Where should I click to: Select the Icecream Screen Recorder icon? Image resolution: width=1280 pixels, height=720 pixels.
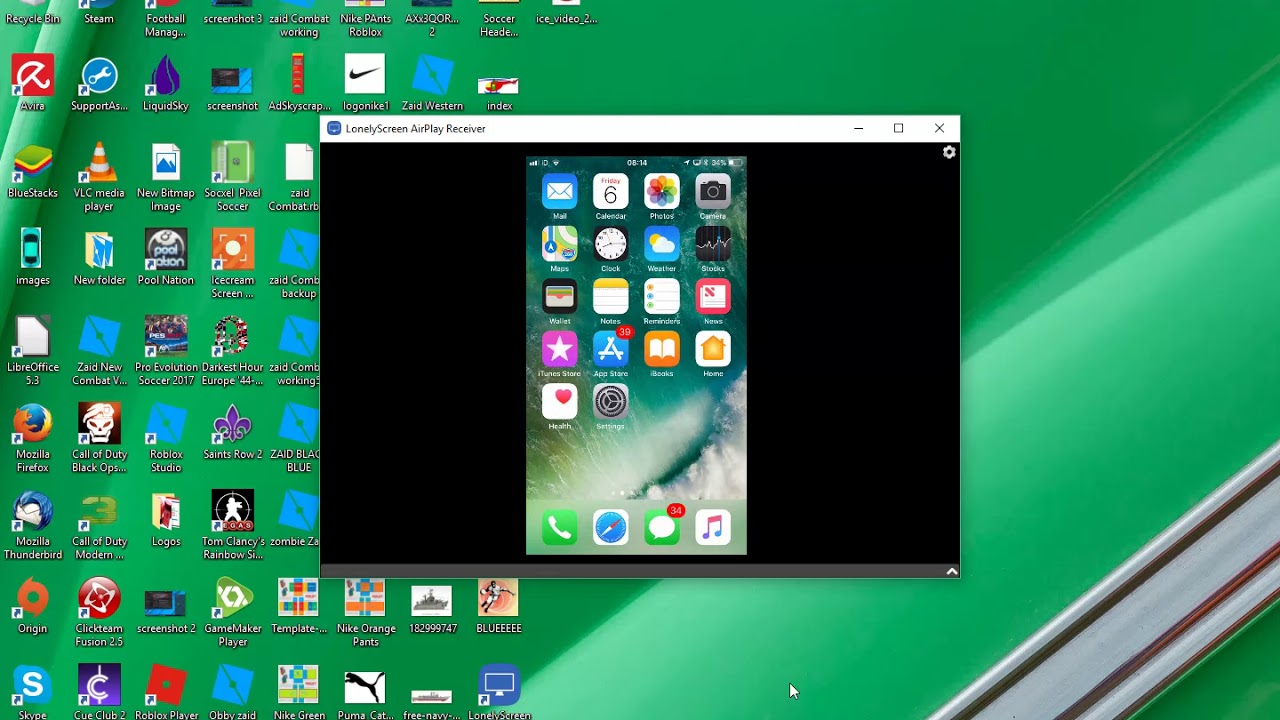pyautogui.click(x=232, y=265)
